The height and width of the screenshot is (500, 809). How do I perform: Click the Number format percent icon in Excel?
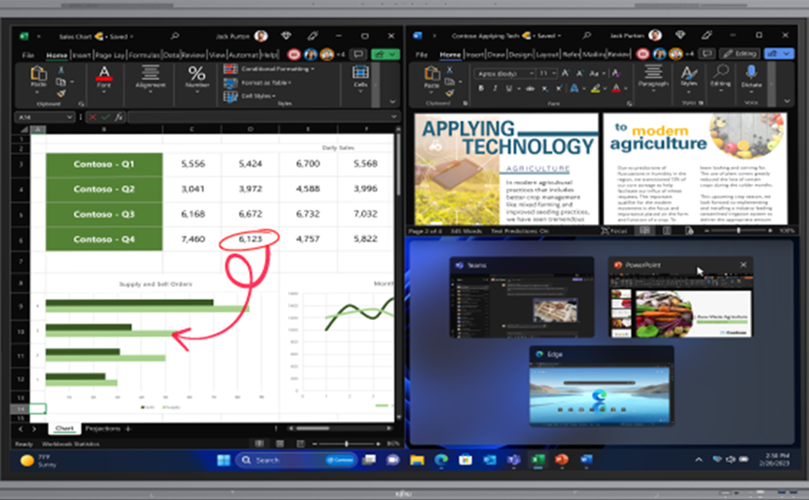coord(197,73)
